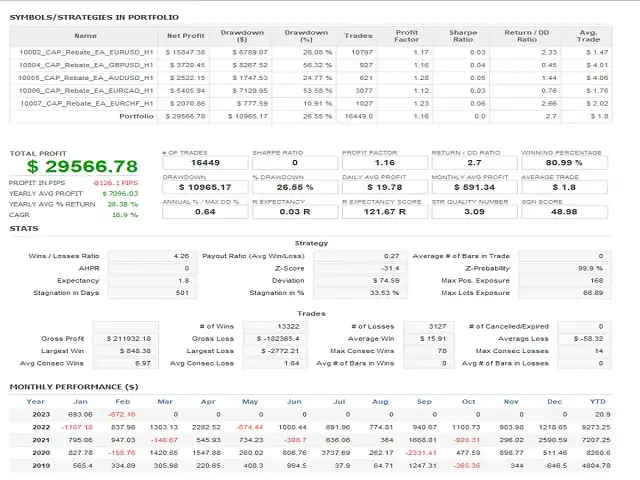Click the STATS section heading

coord(24,229)
